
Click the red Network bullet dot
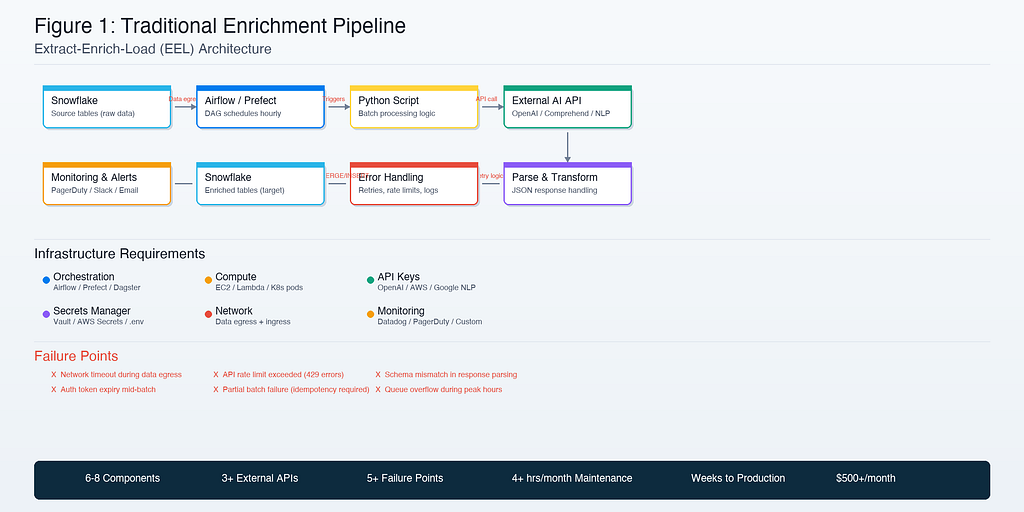[x=208, y=314]
